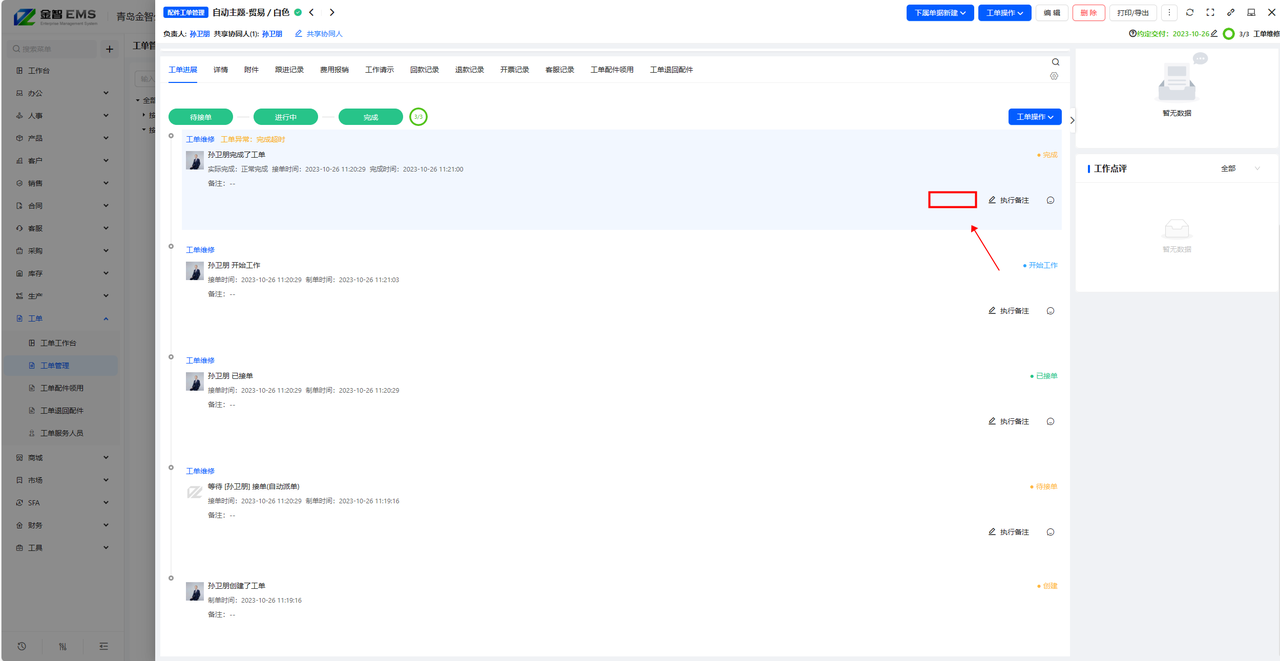Collapse the right side panel arrow
This screenshot has height=661, width=1280.
(x=1072, y=120)
